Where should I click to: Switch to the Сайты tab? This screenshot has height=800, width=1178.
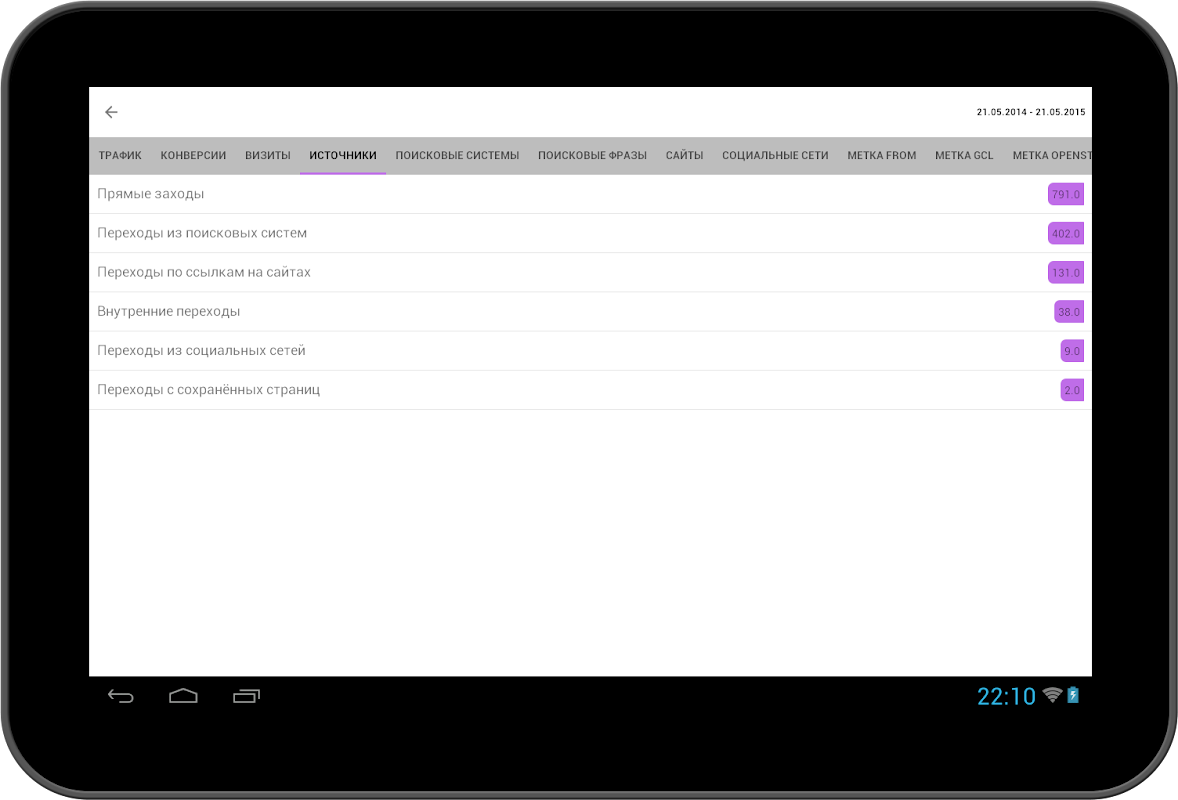click(684, 155)
